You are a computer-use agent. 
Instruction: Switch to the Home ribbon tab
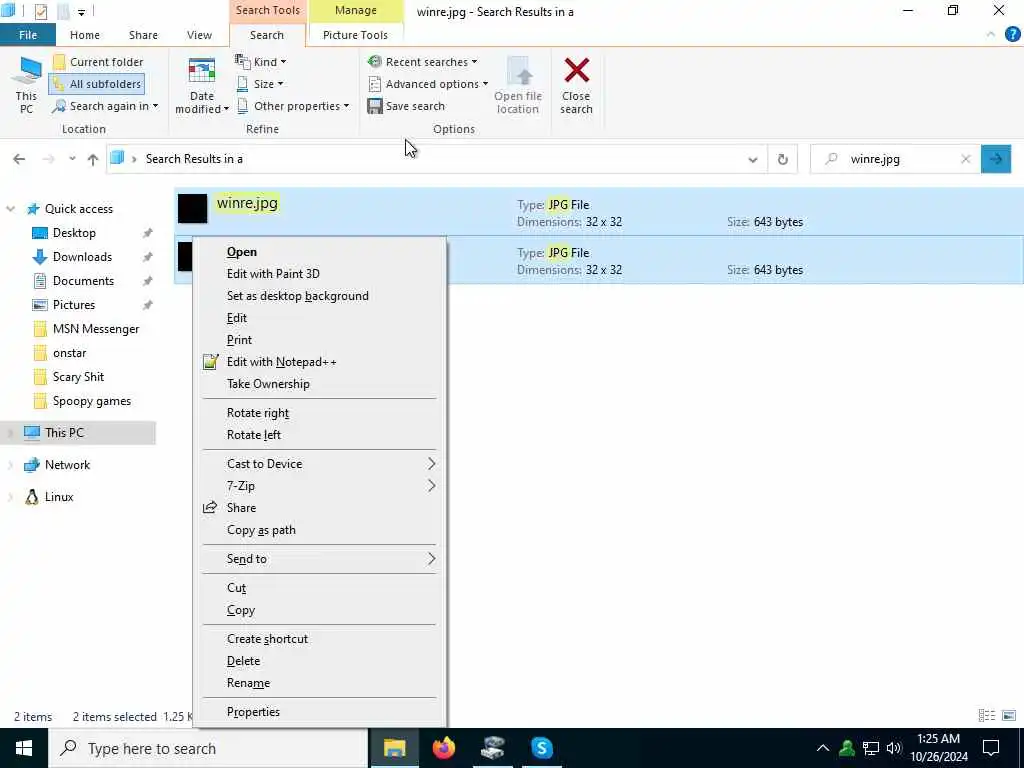(x=85, y=35)
